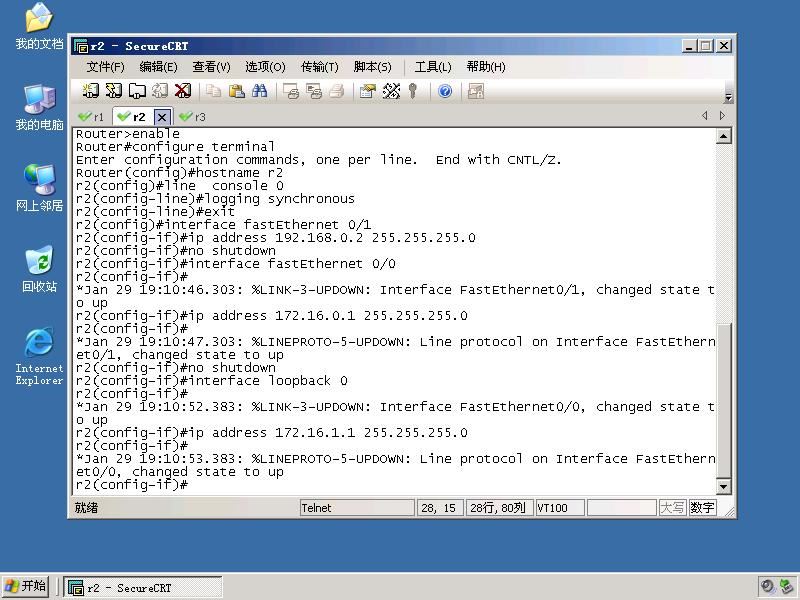800x600 pixels.
Task: Switch to the r3 session tab
Action: pos(192,117)
